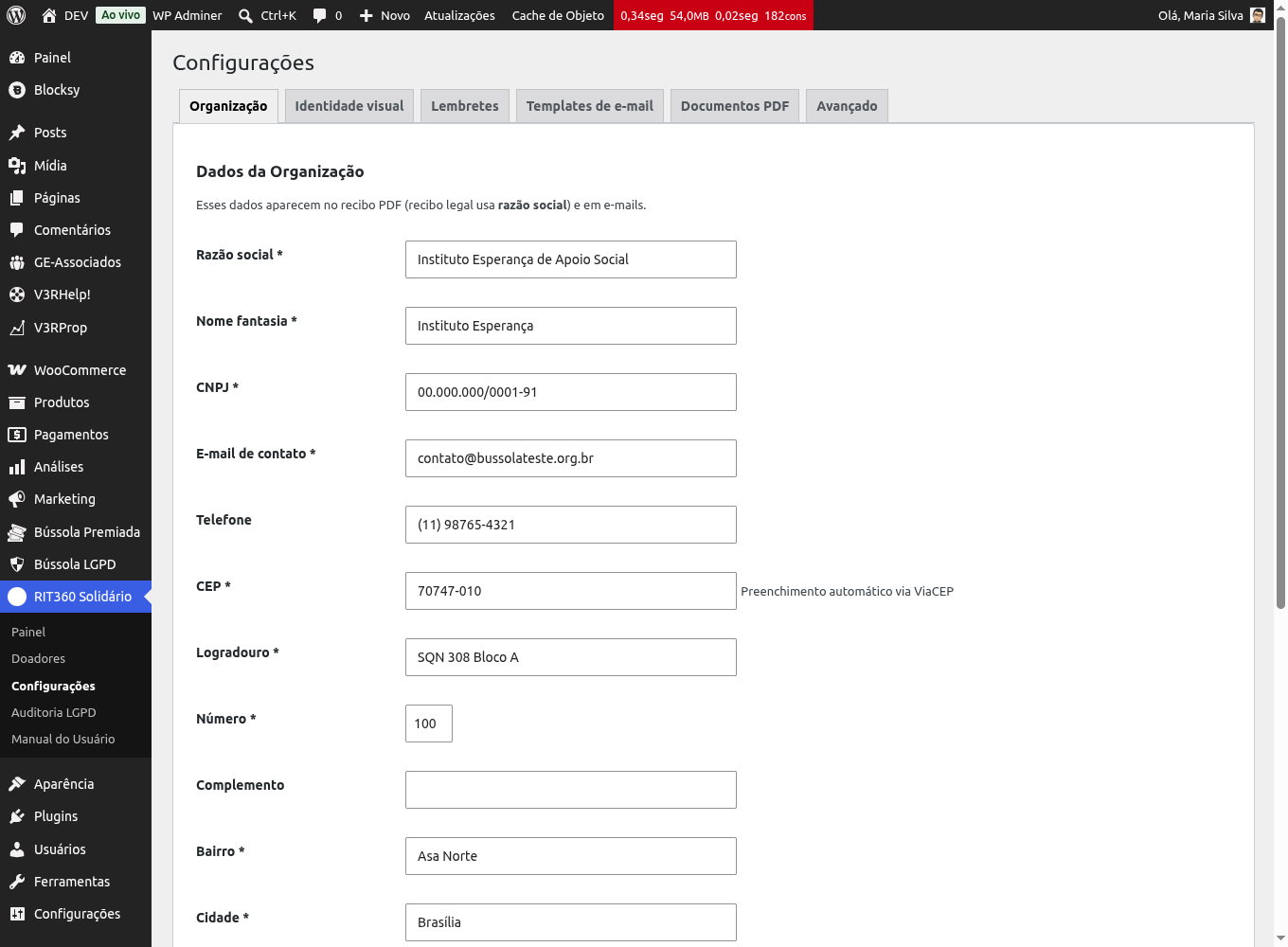
Task: Focus the CNPJ input field
Action: (x=571, y=392)
